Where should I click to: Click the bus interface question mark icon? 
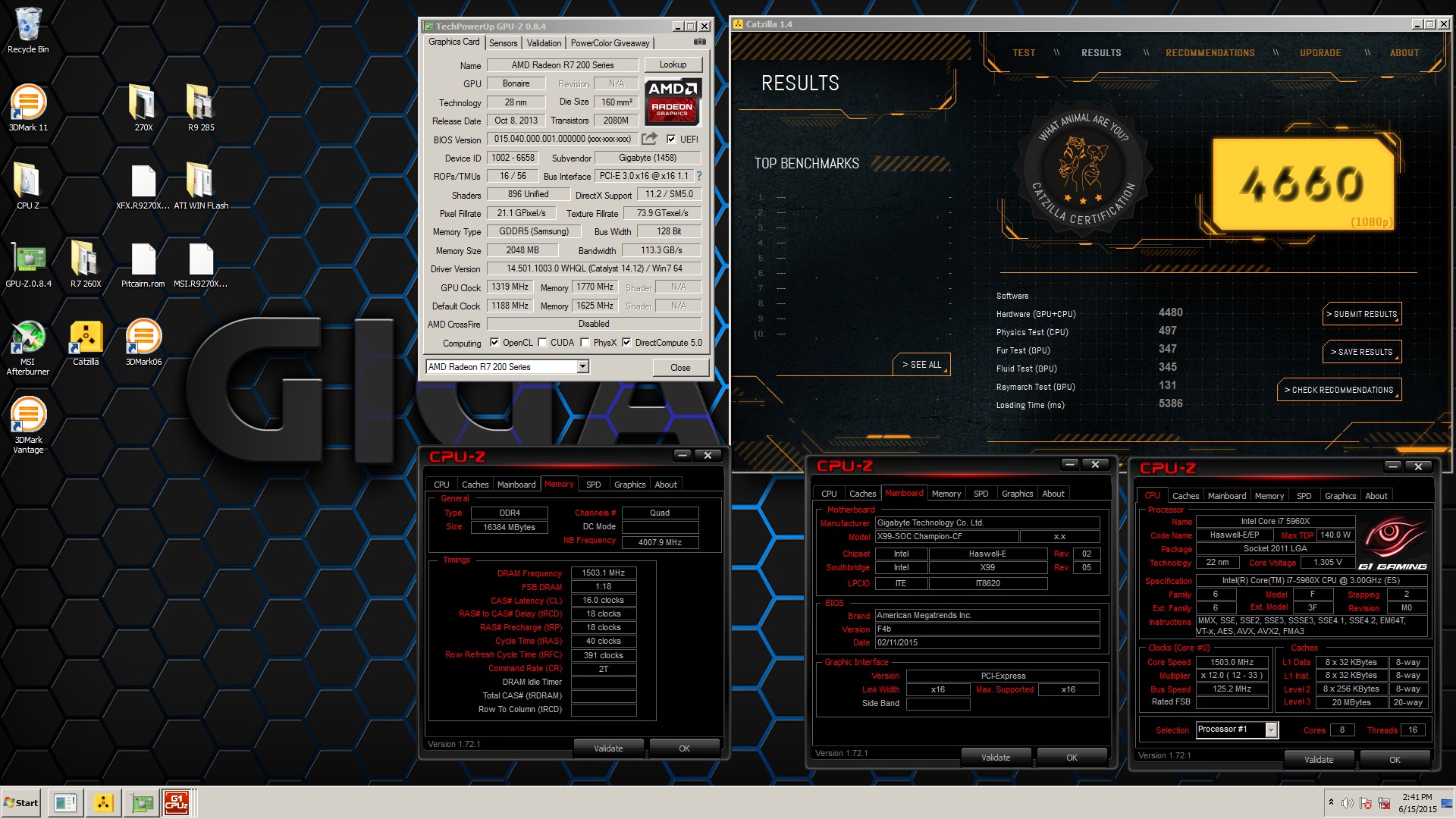699,176
